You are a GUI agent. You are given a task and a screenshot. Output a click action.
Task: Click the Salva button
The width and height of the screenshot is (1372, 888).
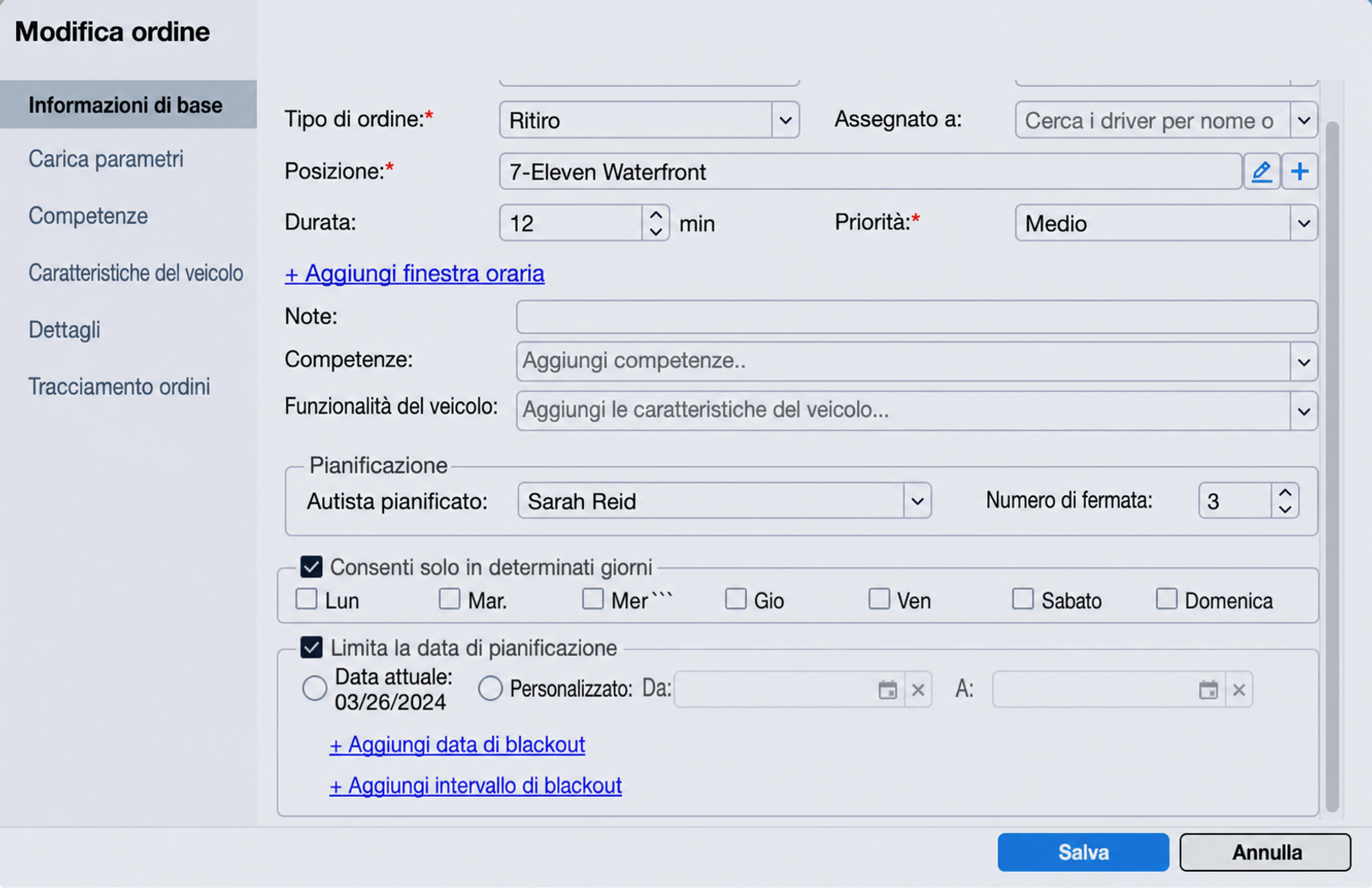(x=1083, y=852)
